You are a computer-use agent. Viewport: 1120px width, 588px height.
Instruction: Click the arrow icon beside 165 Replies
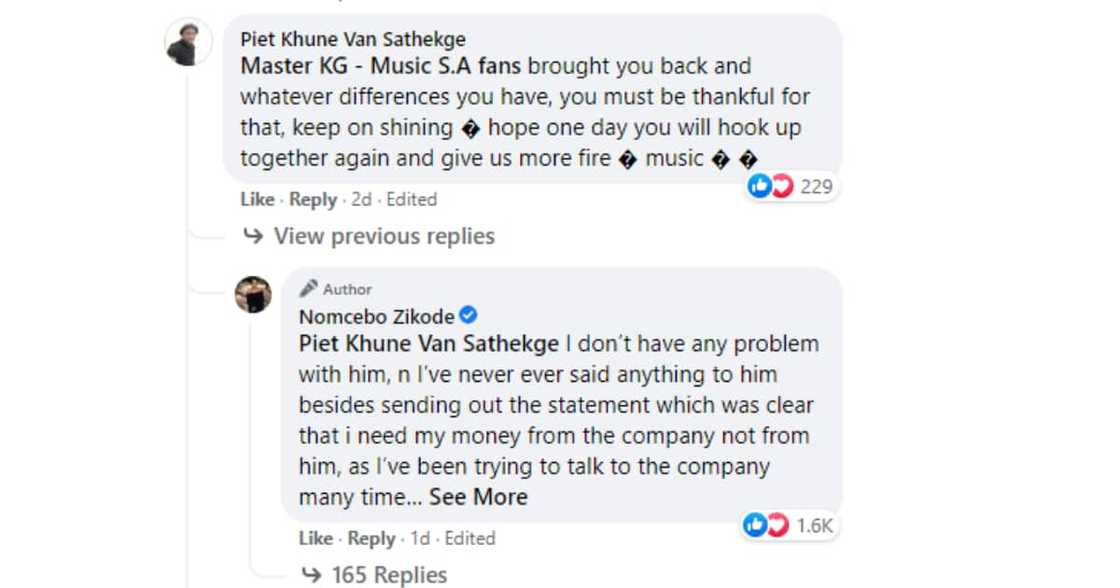312,575
